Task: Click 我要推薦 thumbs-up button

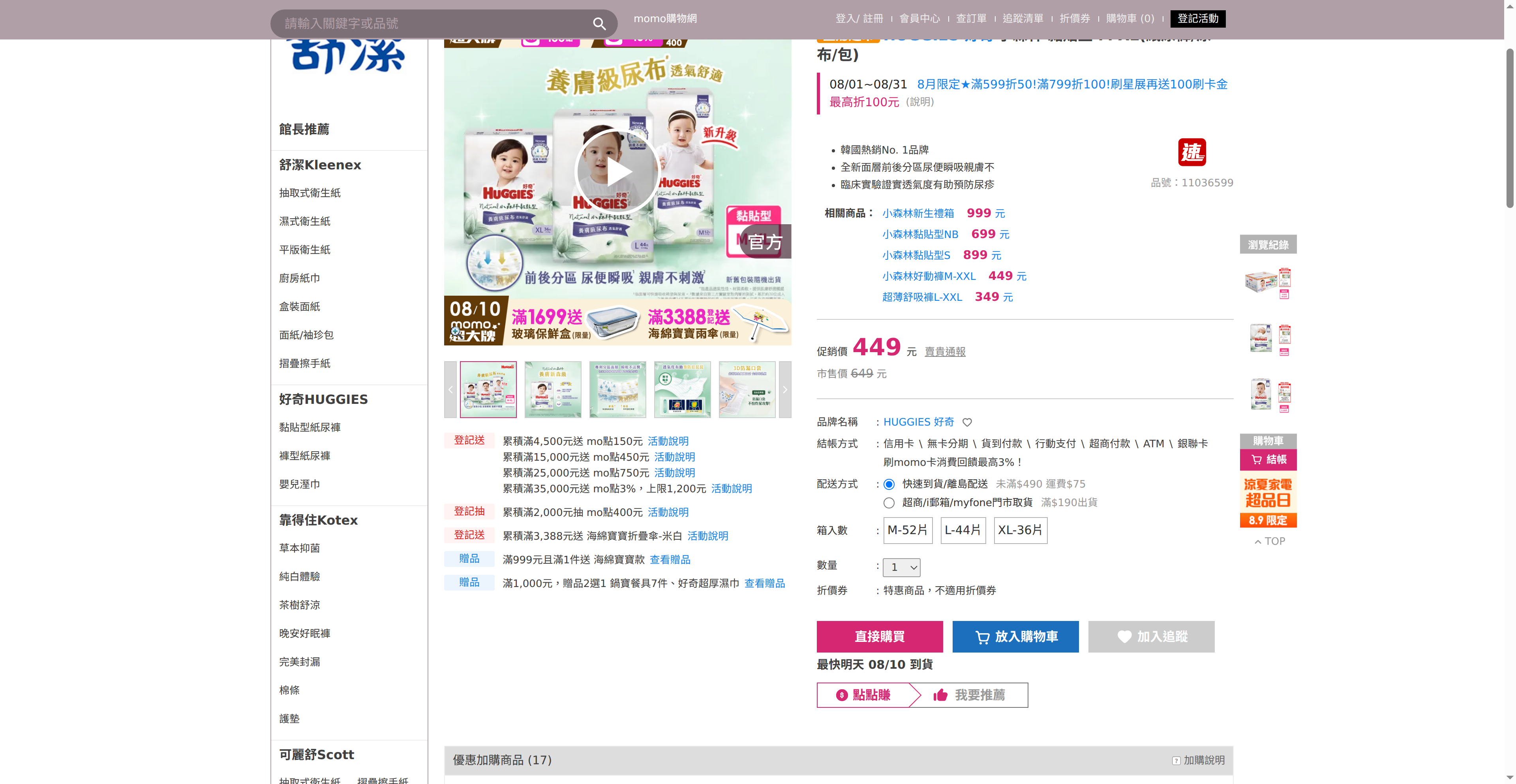Action: [x=969, y=695]
